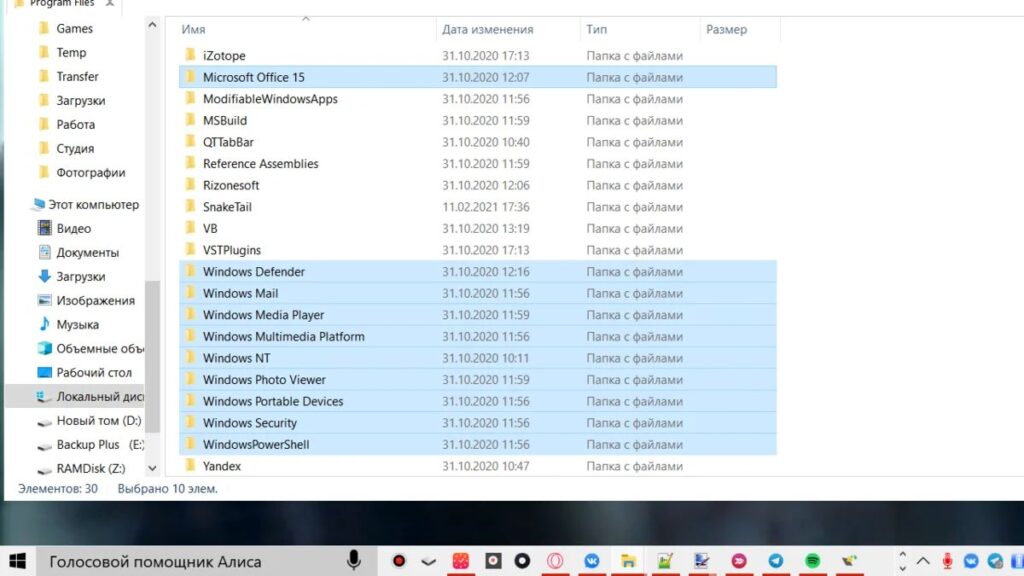Sort by Имя column header
This screenshot has height=576, width=1024.
[194, 30]
